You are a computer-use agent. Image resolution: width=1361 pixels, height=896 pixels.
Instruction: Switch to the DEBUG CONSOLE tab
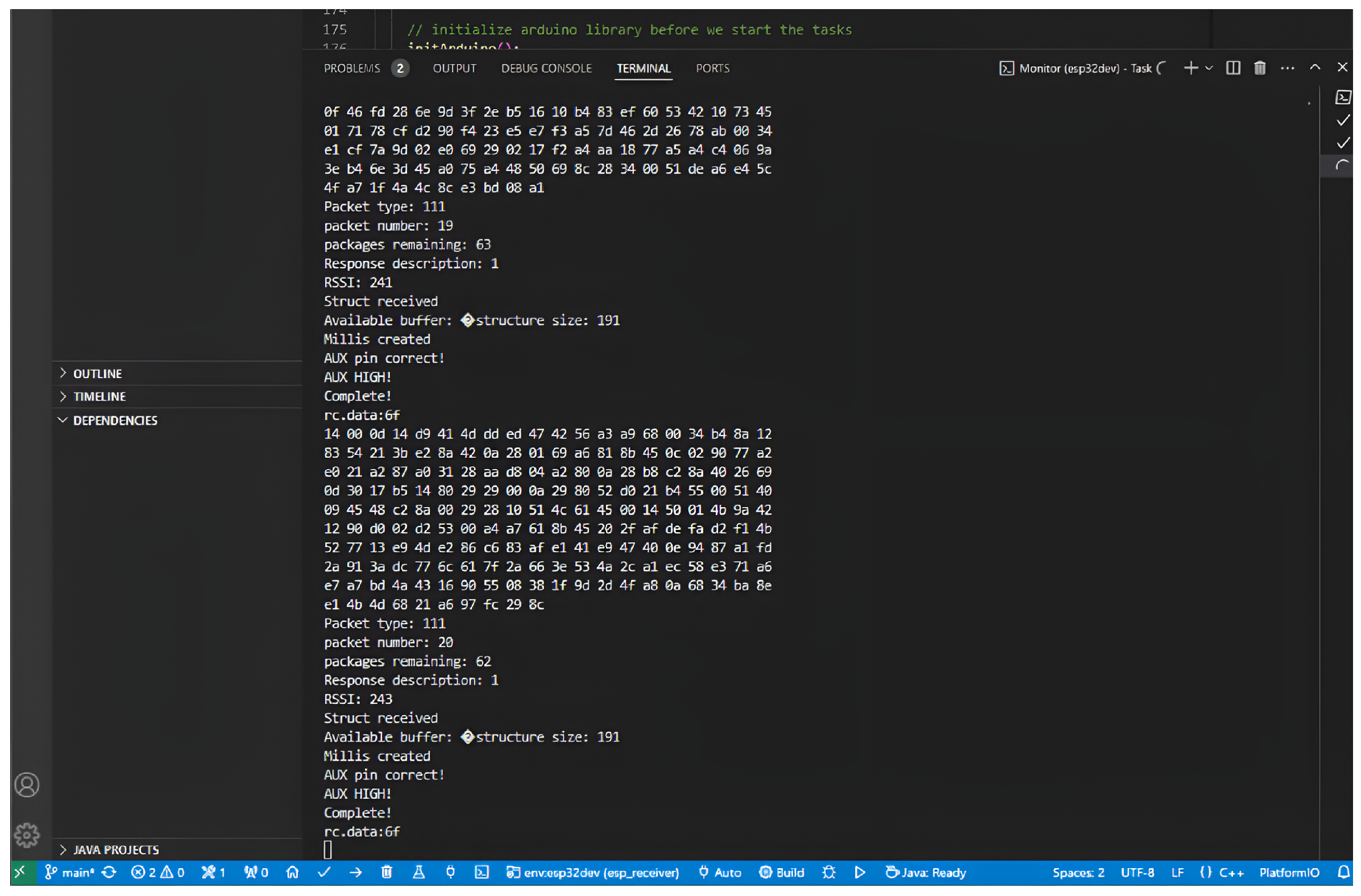pos(546,69)
